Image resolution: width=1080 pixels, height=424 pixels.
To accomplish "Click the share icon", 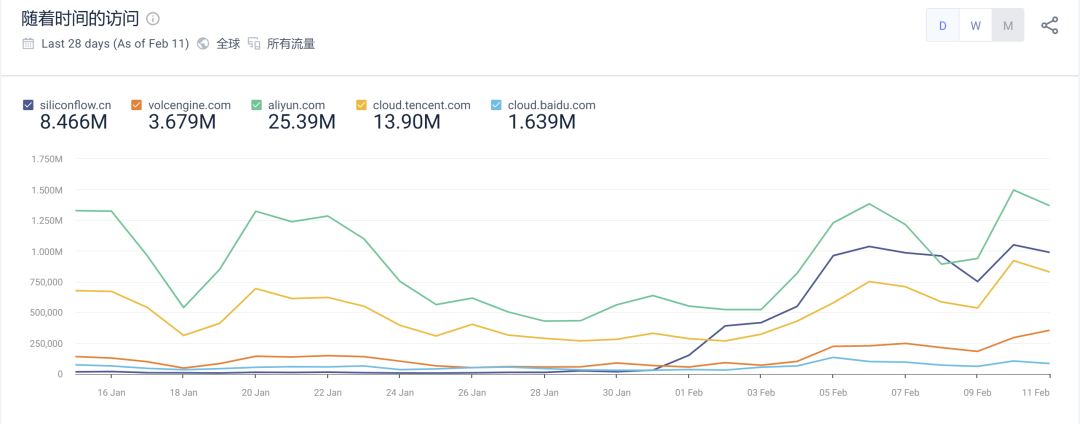I will [1049, 26].
